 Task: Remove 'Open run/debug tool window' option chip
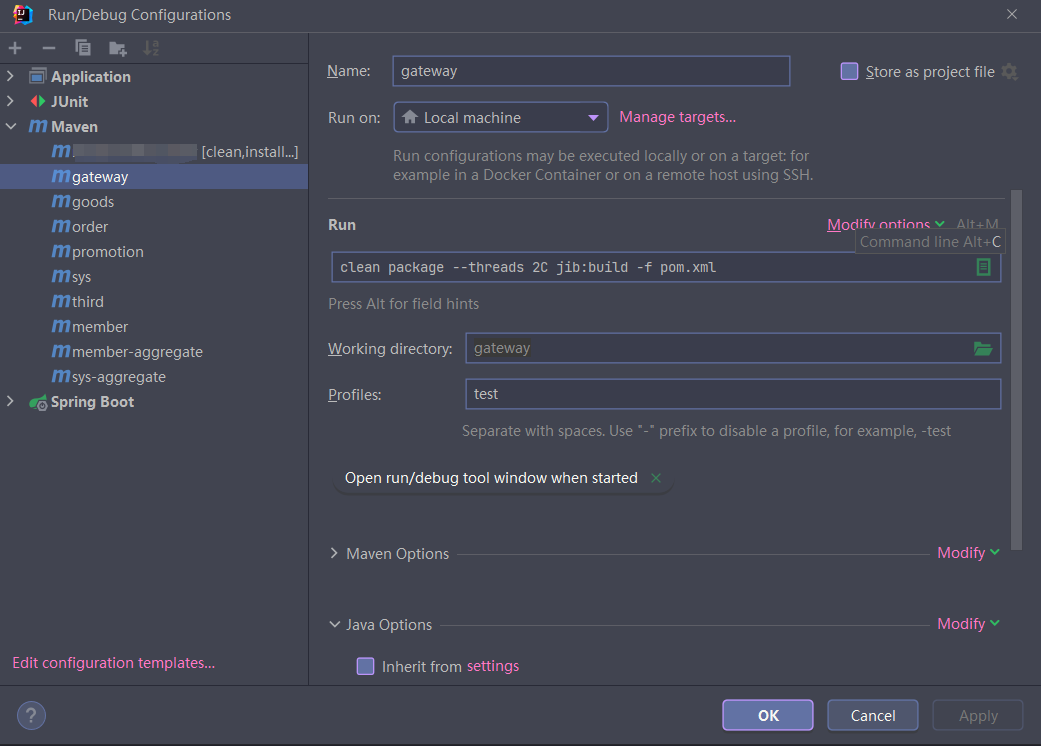(656, 478)
